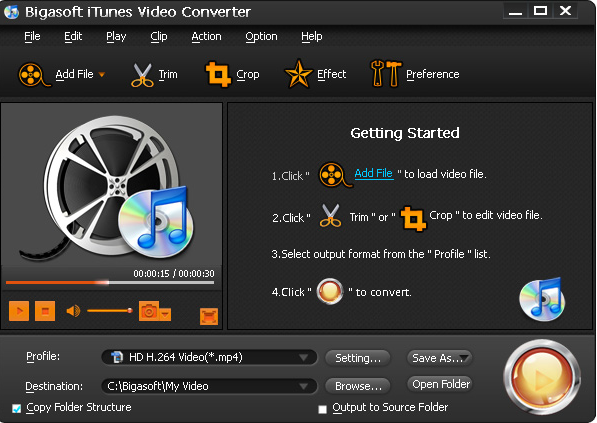The width and height of the screenshot is (597, 423).
Task: Click the Add File film reel icon
Action: tap(33, 74)
